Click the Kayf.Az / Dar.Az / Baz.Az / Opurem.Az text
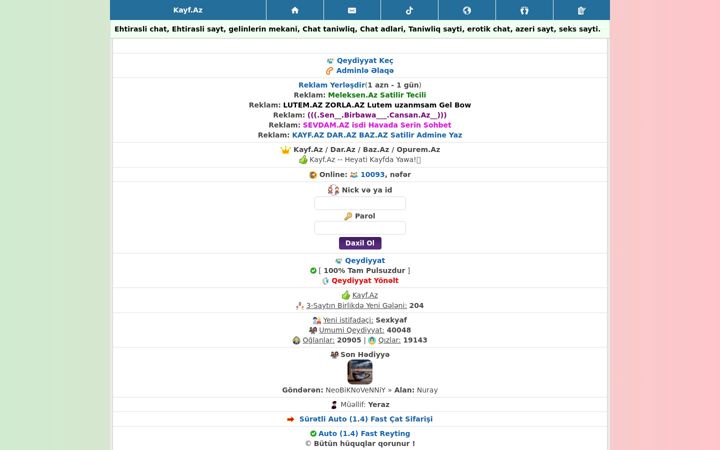 click(x=366, y=150)
